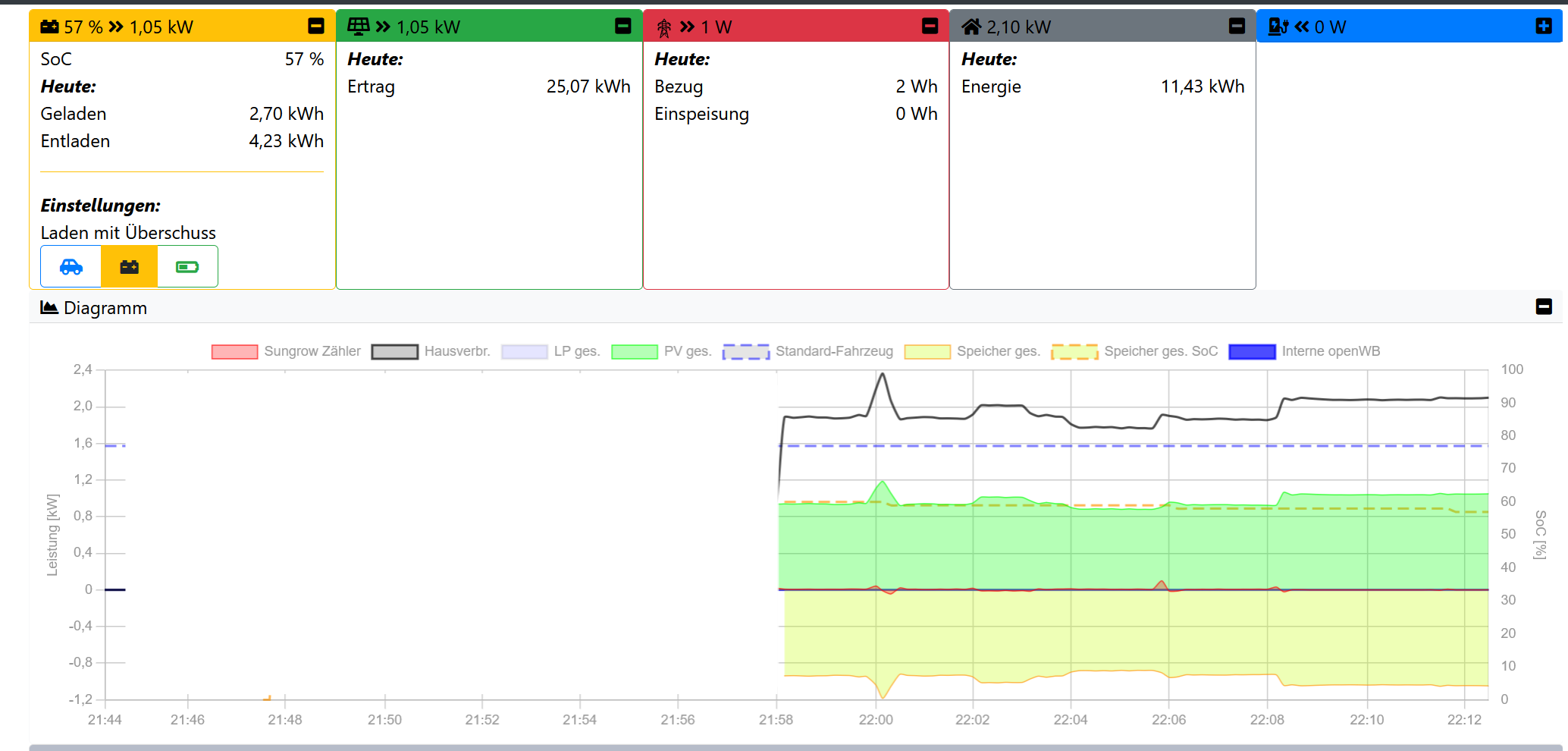The width and height of the screenshot is (1568, 751).
Task: Collapse the Diagramm panel
Action: point(1544,307)
